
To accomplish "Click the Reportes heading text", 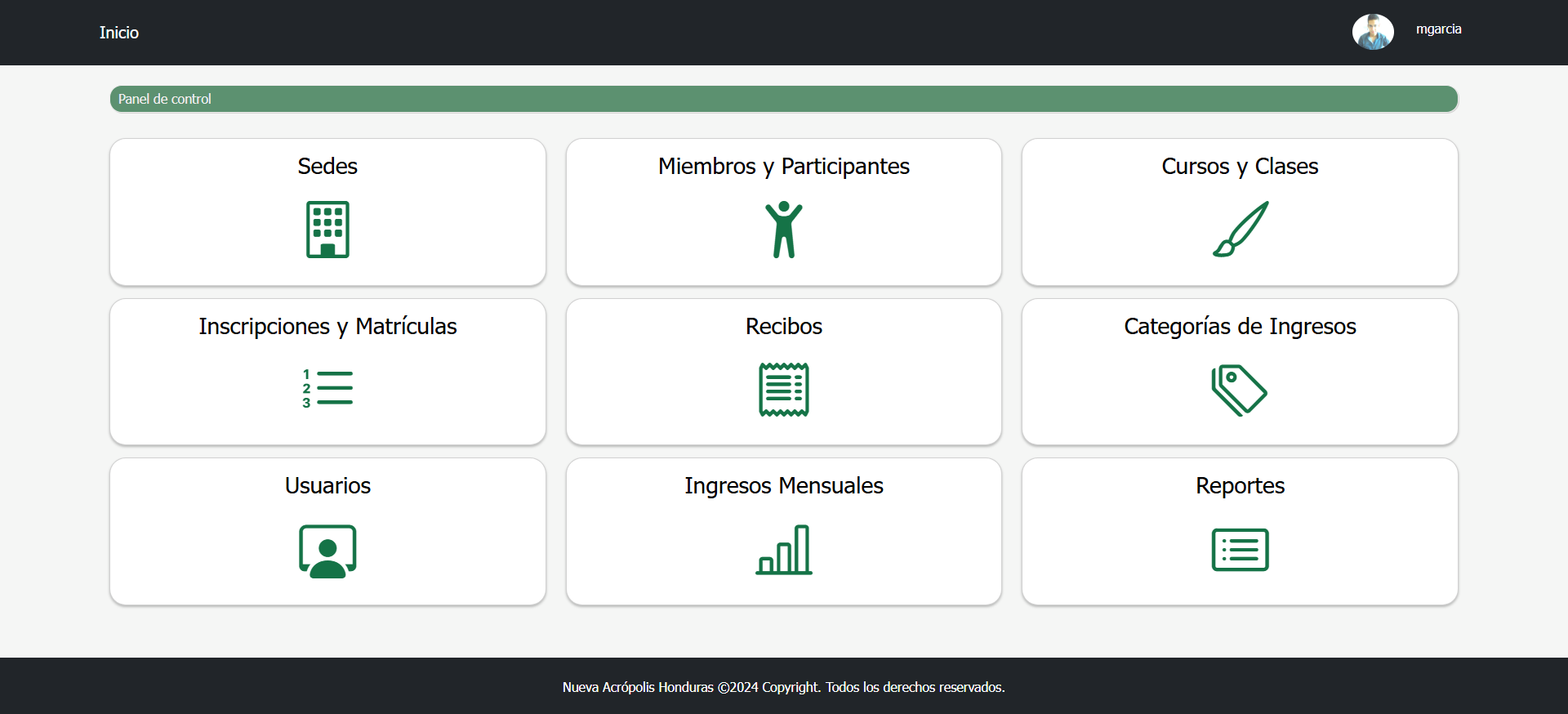I will (x=1240, y=485).
